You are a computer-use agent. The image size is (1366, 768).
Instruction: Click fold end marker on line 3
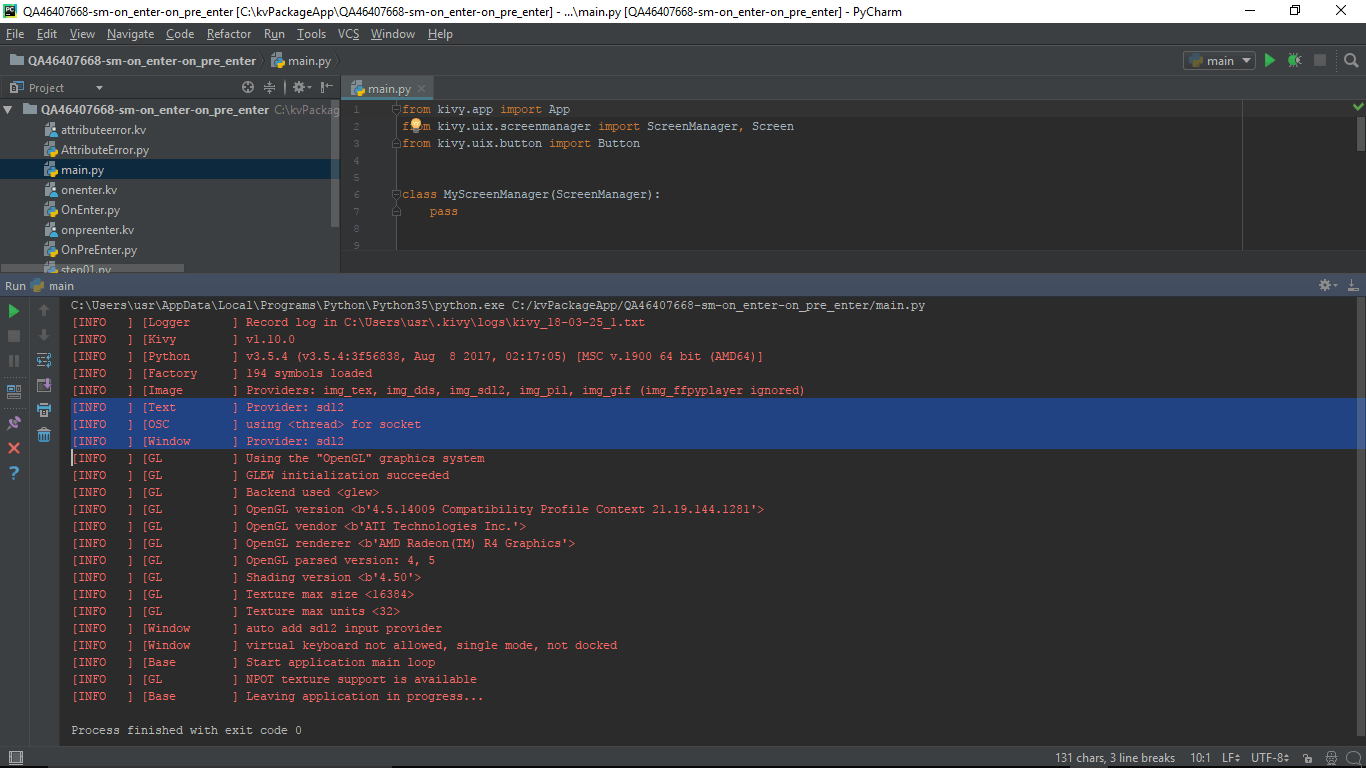click(x=397, y=143)
